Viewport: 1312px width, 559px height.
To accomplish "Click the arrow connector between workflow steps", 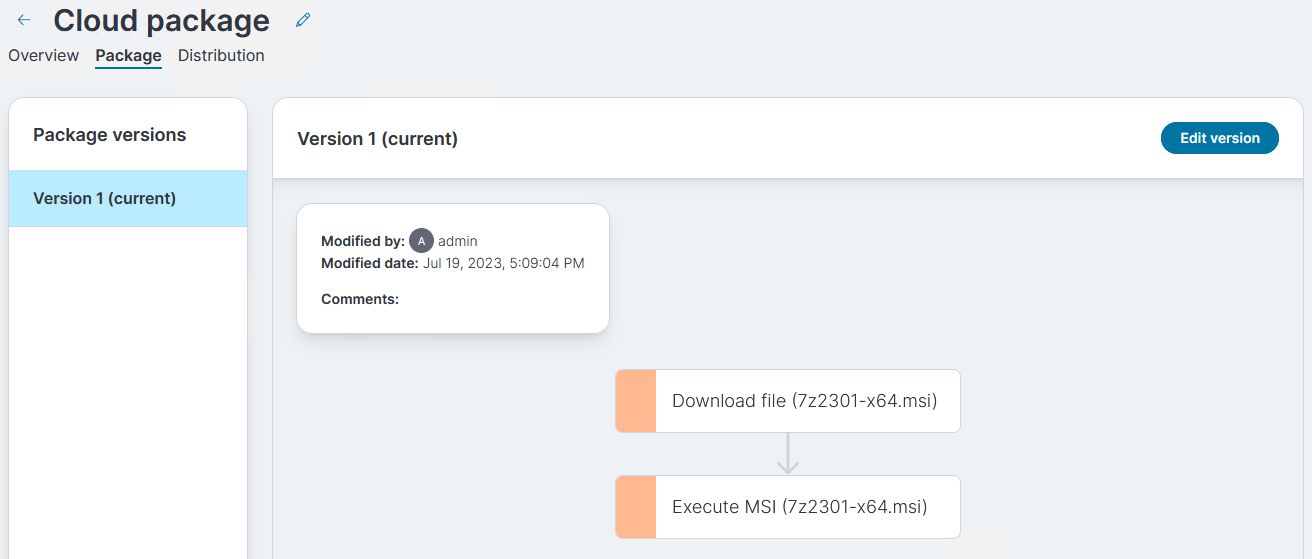I will [788, 454].
